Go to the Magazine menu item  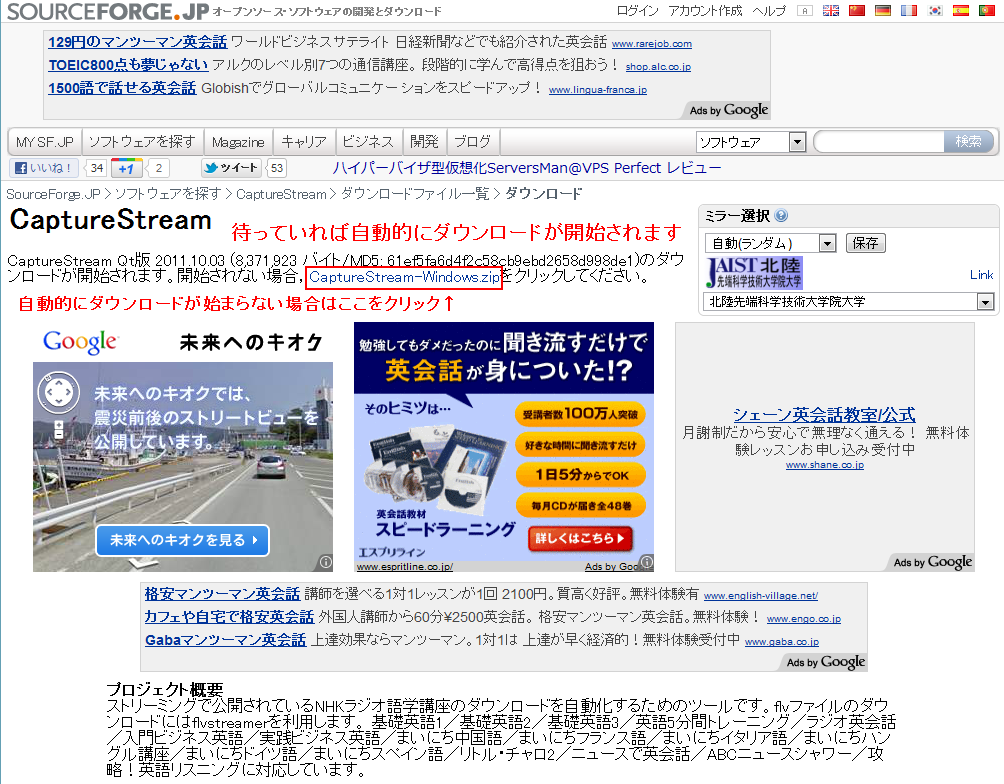tap(238, 142)
